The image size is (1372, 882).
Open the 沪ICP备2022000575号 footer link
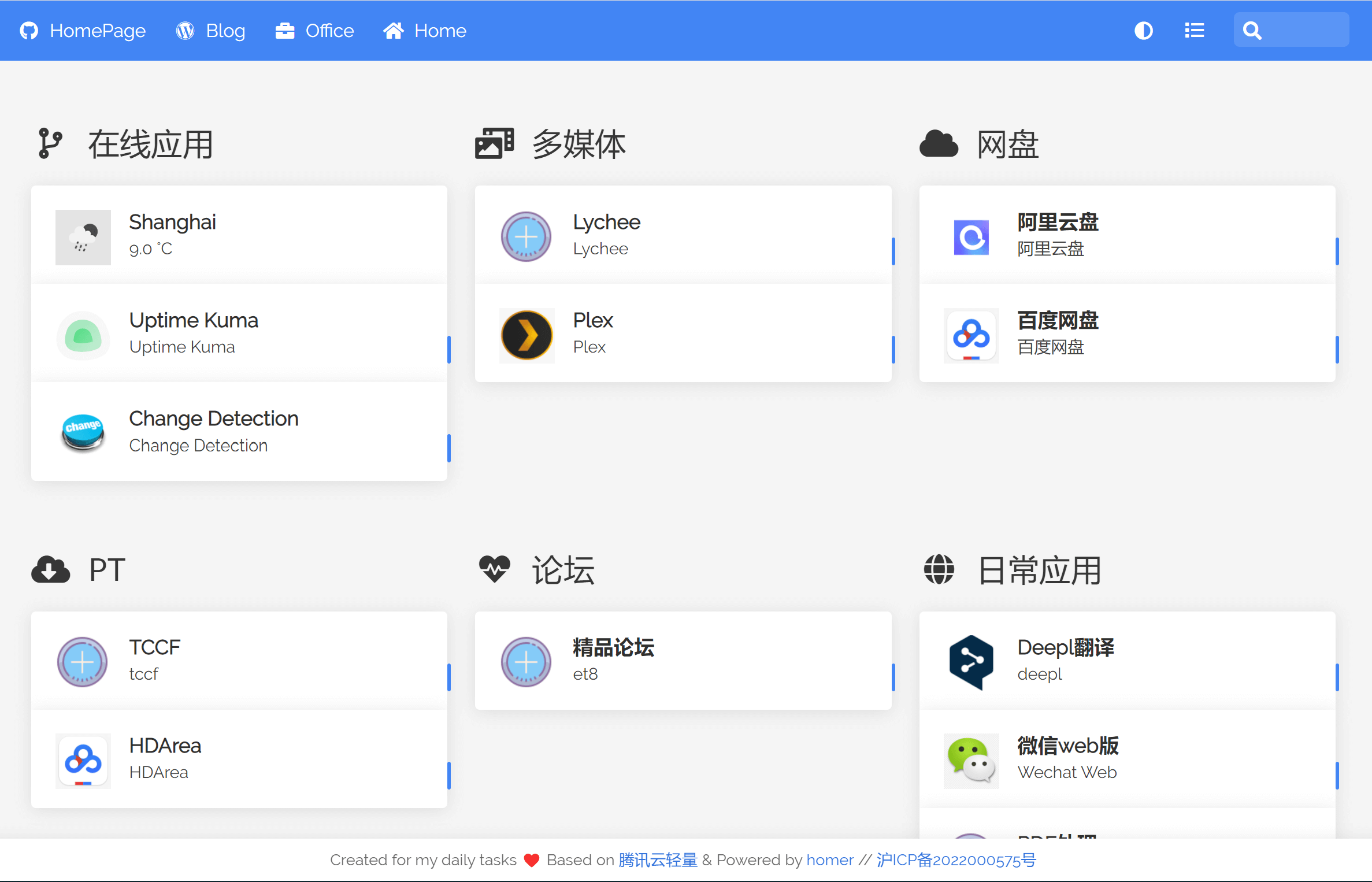point(956,860)
